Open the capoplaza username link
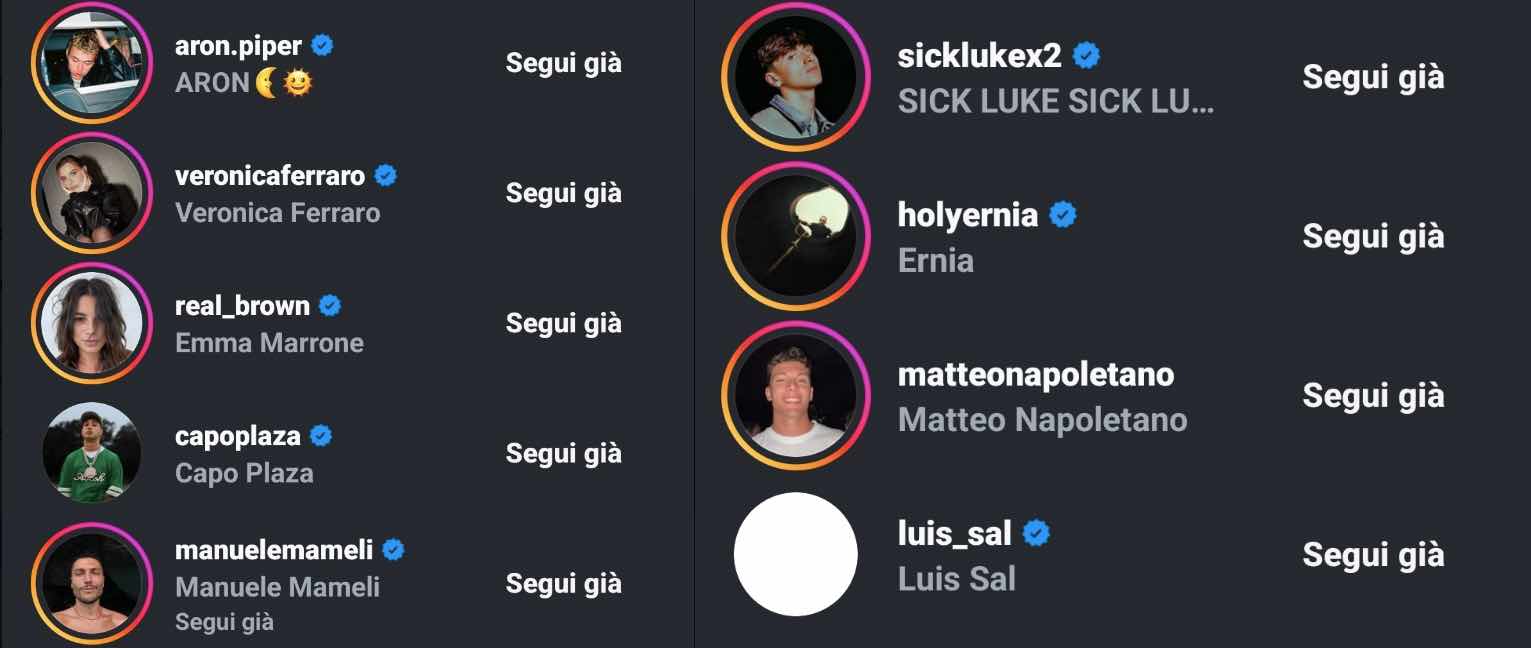Image resolution: width=1531 pixels, height=648 pixels. (238, 437)
